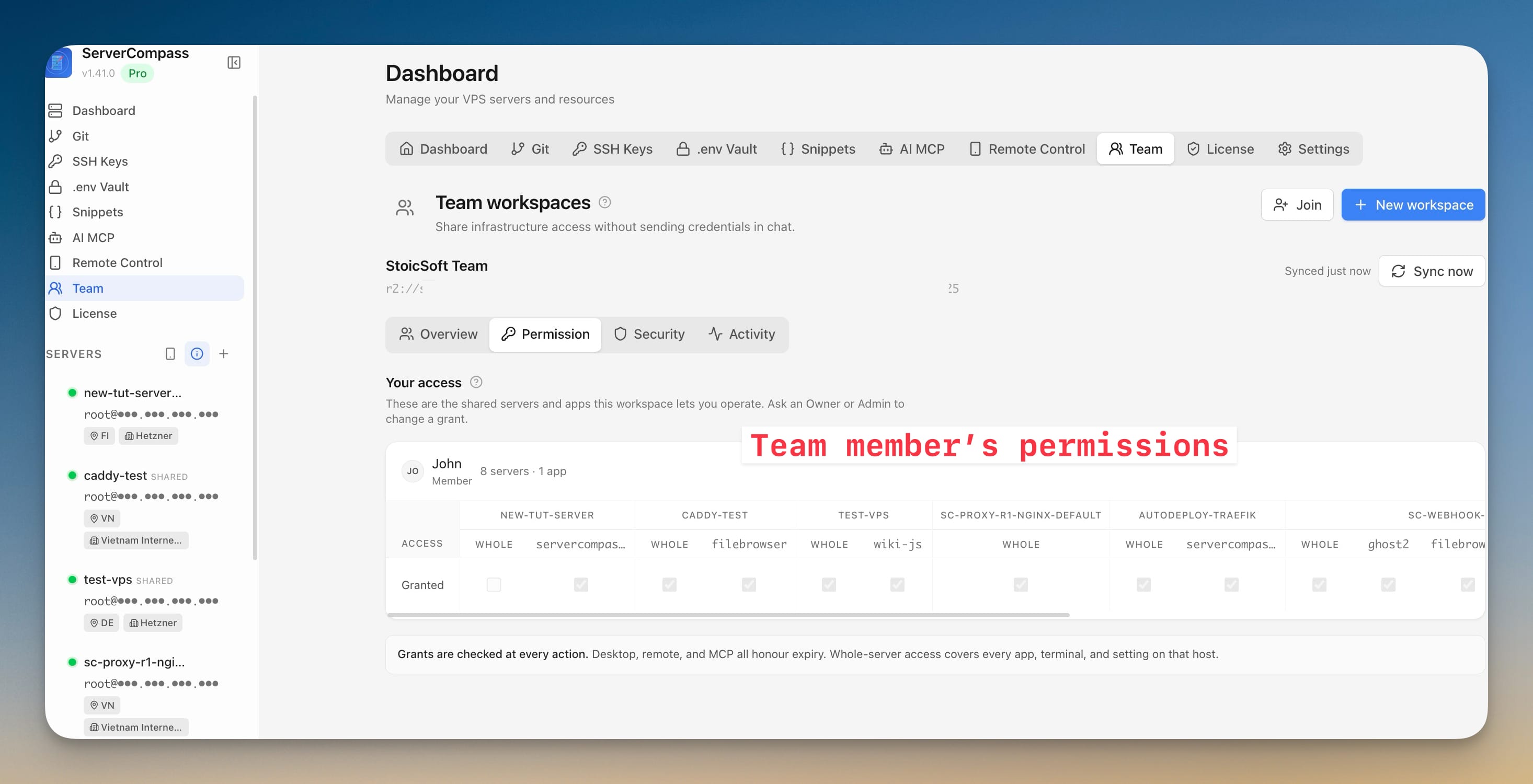Switch to the License top tab
Viewport: 1533px width, 784px height.
tap(1220, 149)
